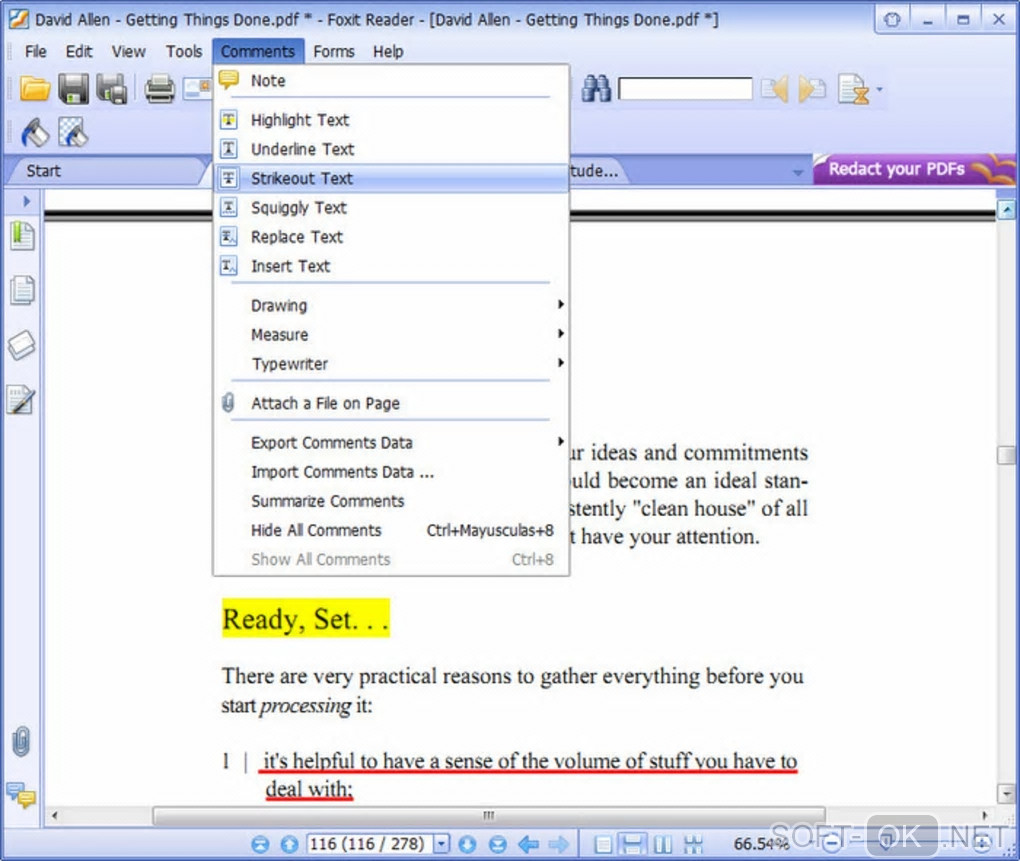
Task: Switch to facing pages layout icon
Action: 663,844
